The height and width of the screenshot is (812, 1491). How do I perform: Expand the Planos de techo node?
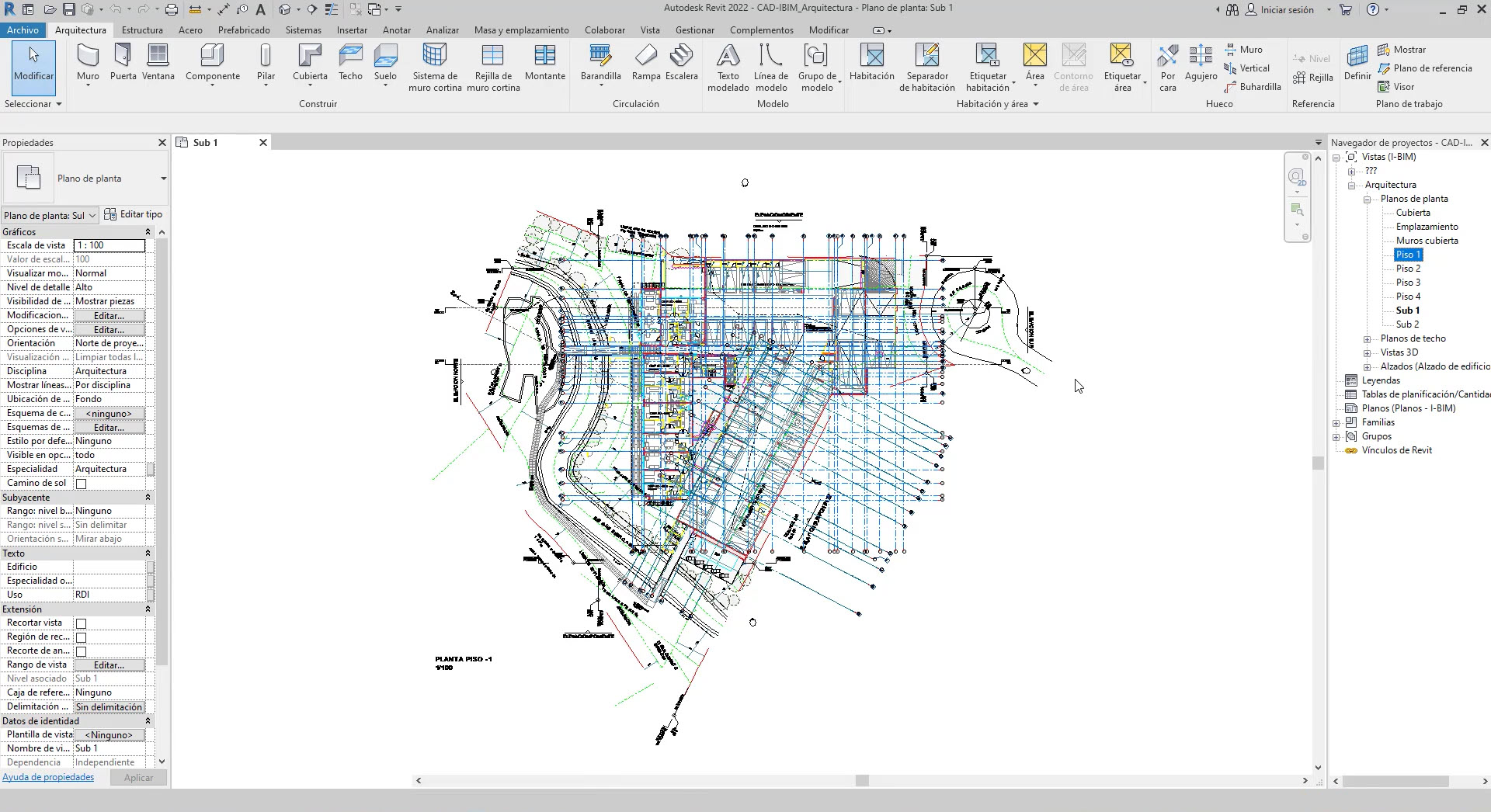pyautogui.click(x=1367, y=339)
